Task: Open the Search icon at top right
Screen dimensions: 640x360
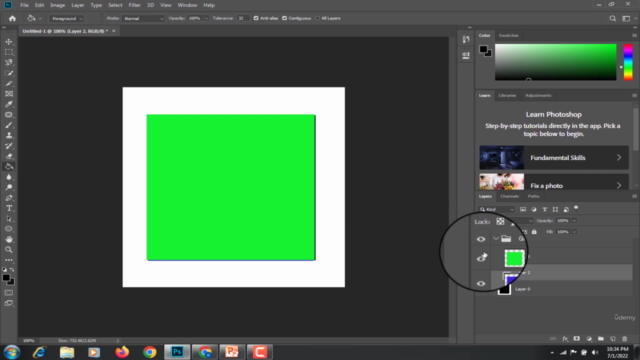Action: (x=613, y=18)
